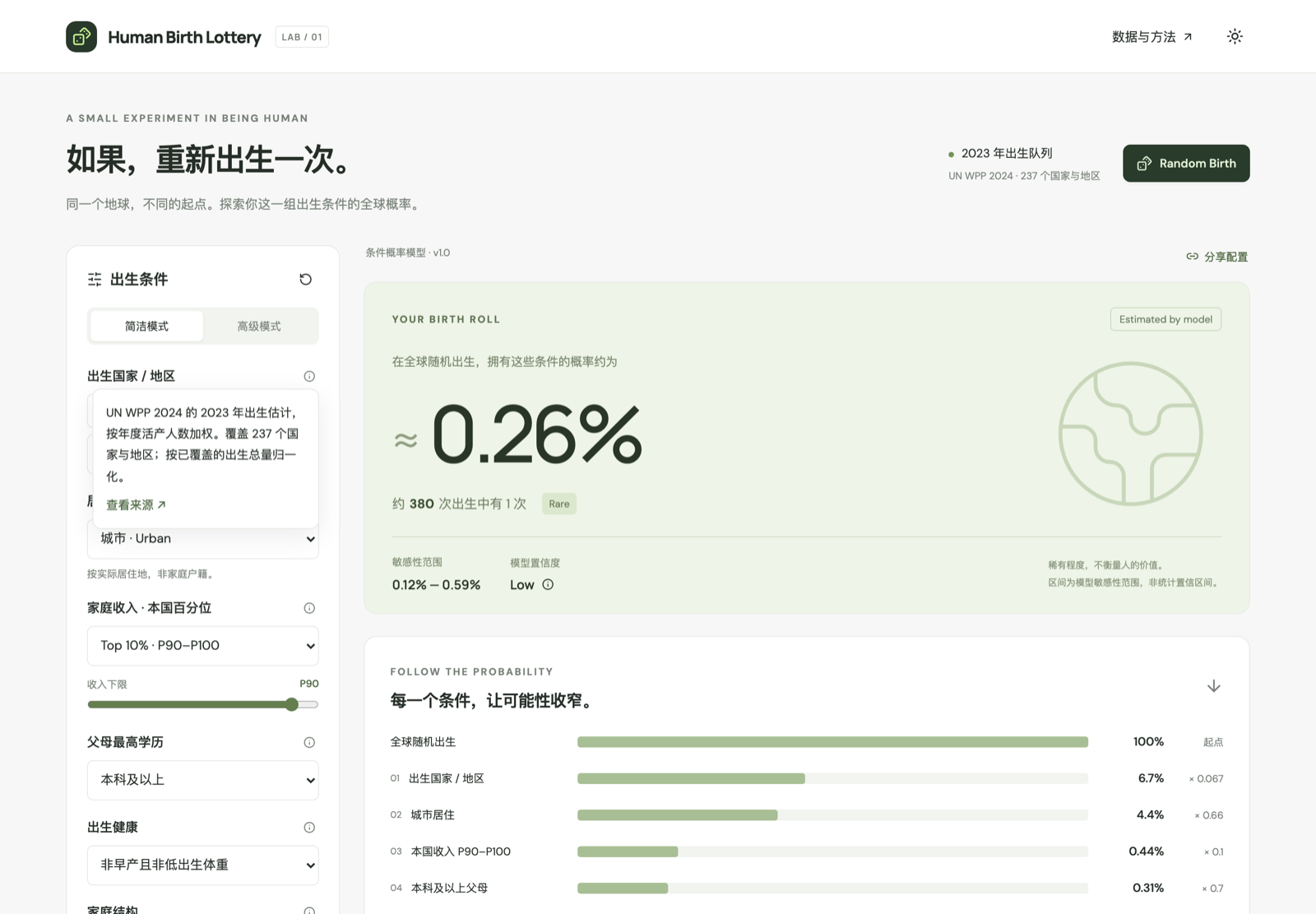The width and height of the screenshot is (1316, 914).
Task: Click the Human Birth Lottery dice logo
Action: 81,37
